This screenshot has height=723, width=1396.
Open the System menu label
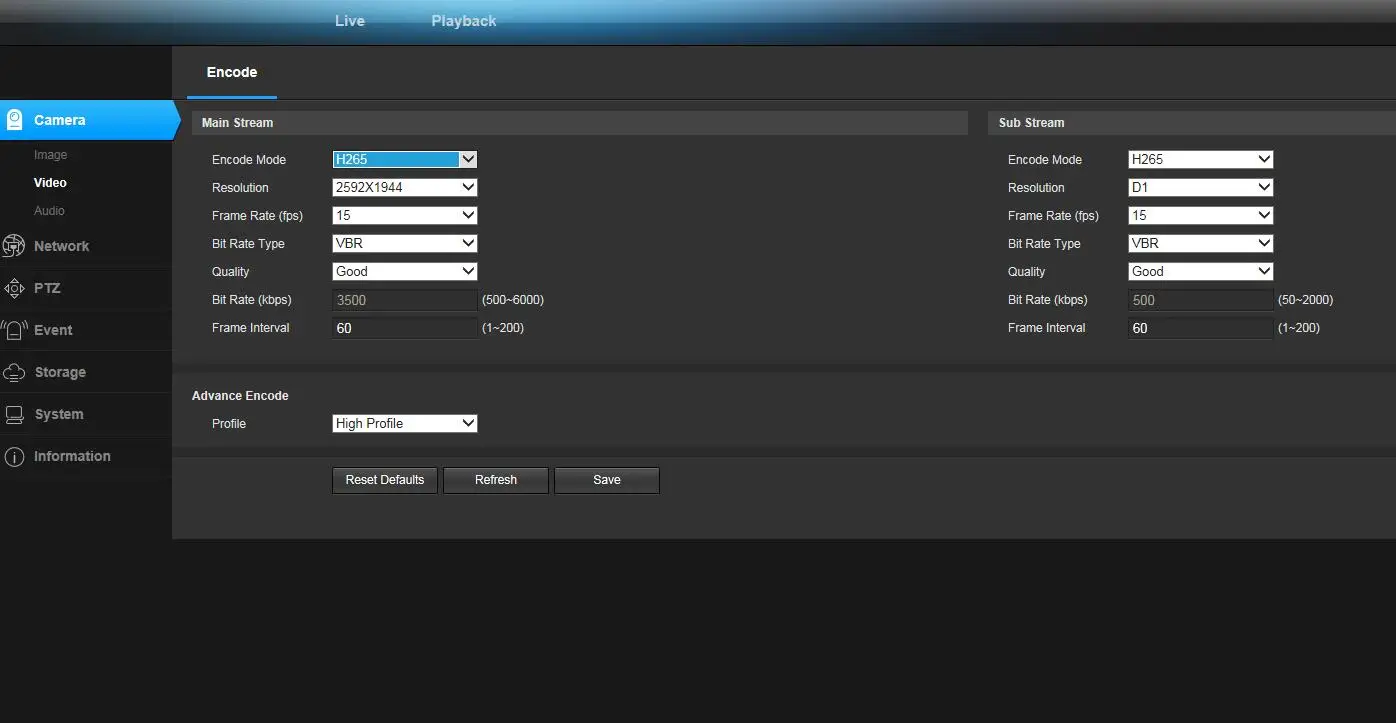[59, 414]
